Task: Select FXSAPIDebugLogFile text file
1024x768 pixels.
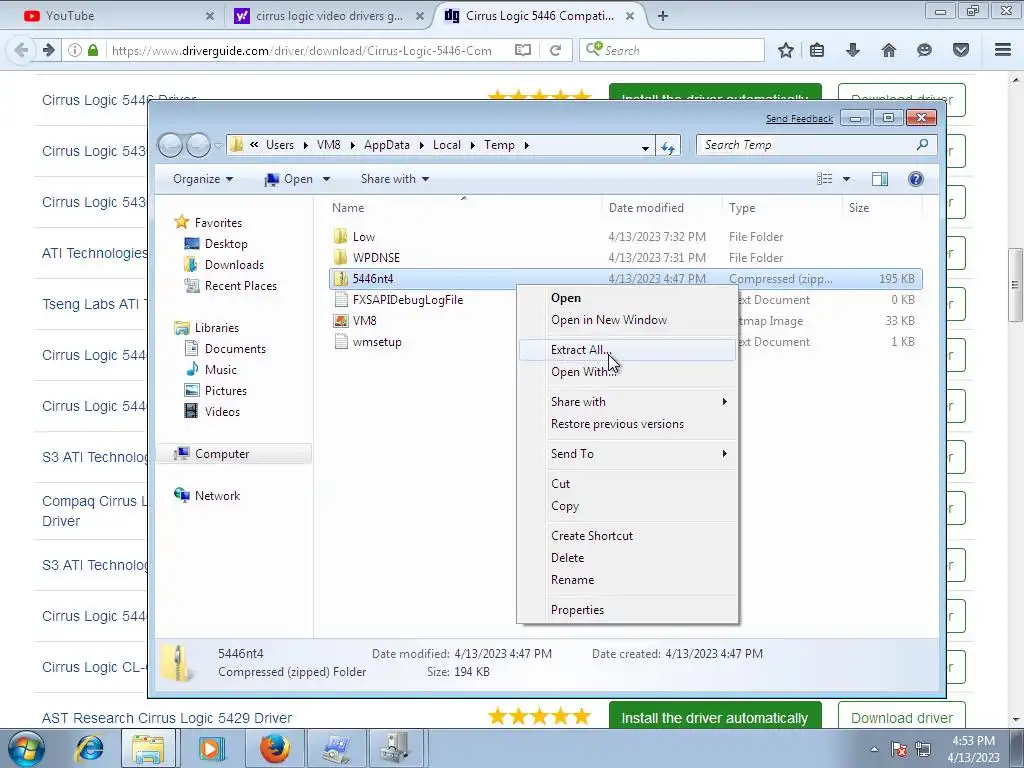Action: (x=408, y=300)
